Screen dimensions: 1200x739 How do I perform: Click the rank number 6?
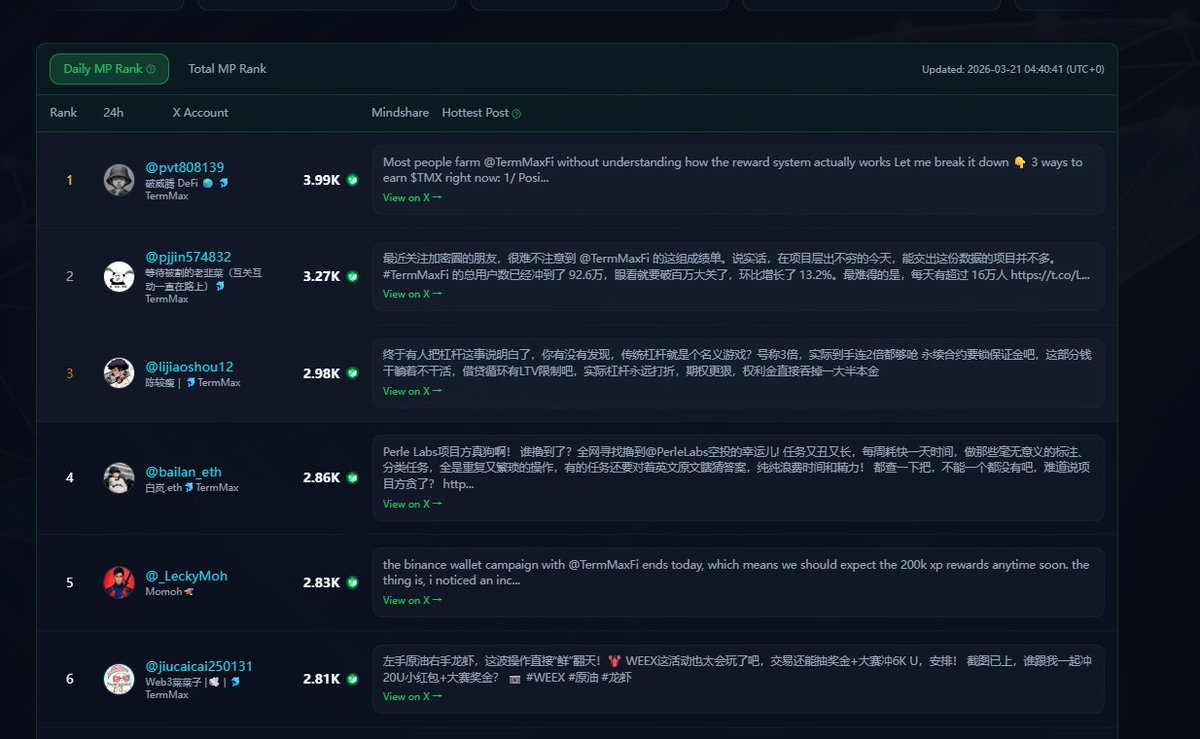click(x=69, y=679)
